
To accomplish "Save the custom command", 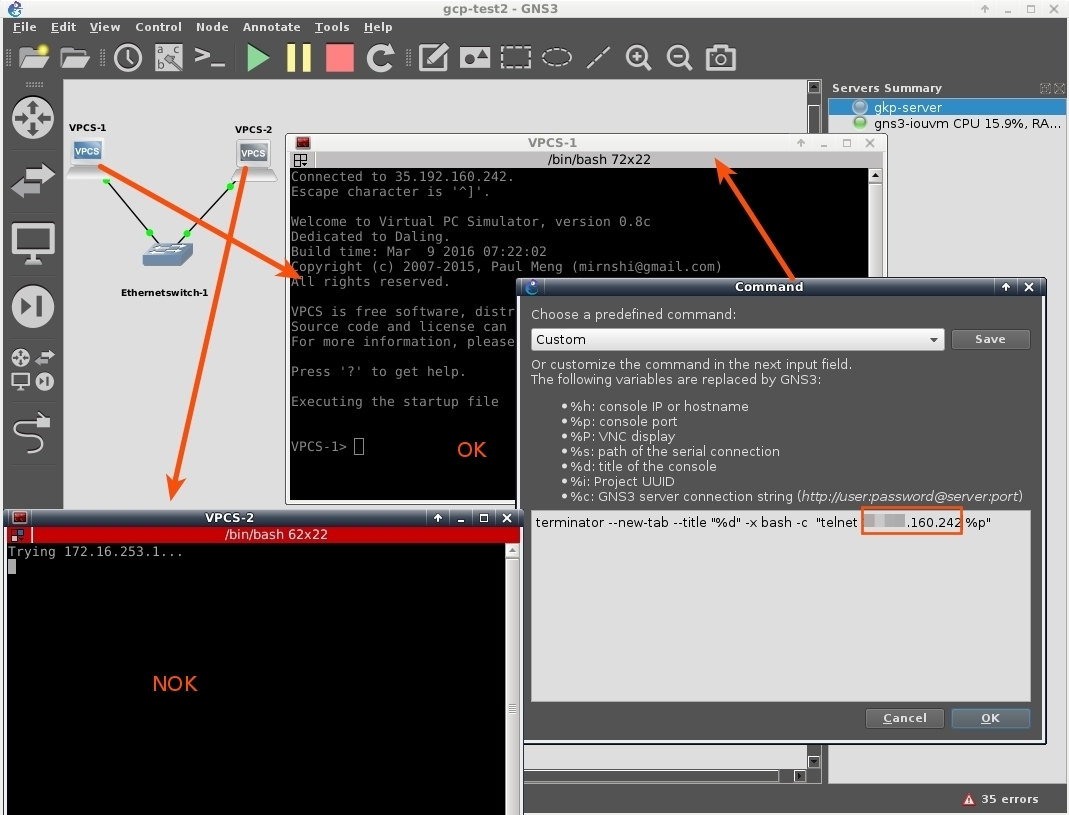I will [990, 339].
